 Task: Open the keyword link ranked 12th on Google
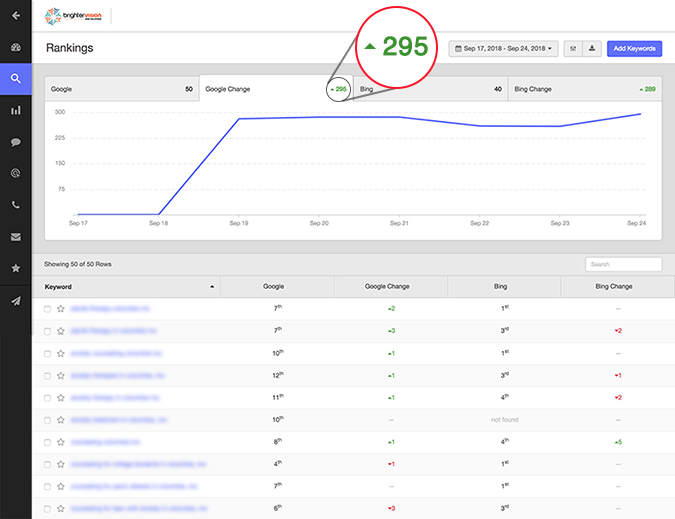click(118, 376)
